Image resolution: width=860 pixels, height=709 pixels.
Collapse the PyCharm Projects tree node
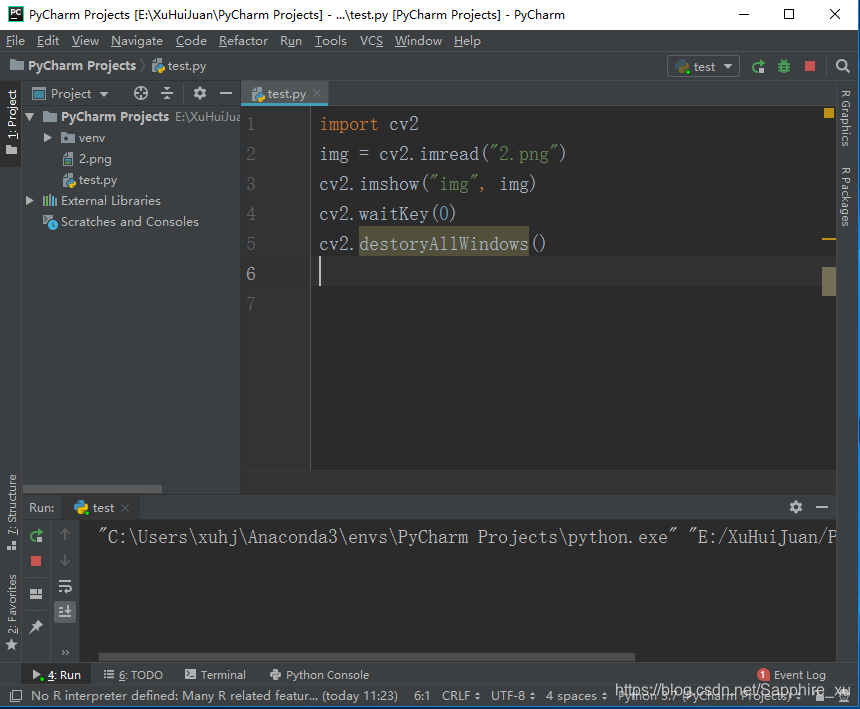30,116
